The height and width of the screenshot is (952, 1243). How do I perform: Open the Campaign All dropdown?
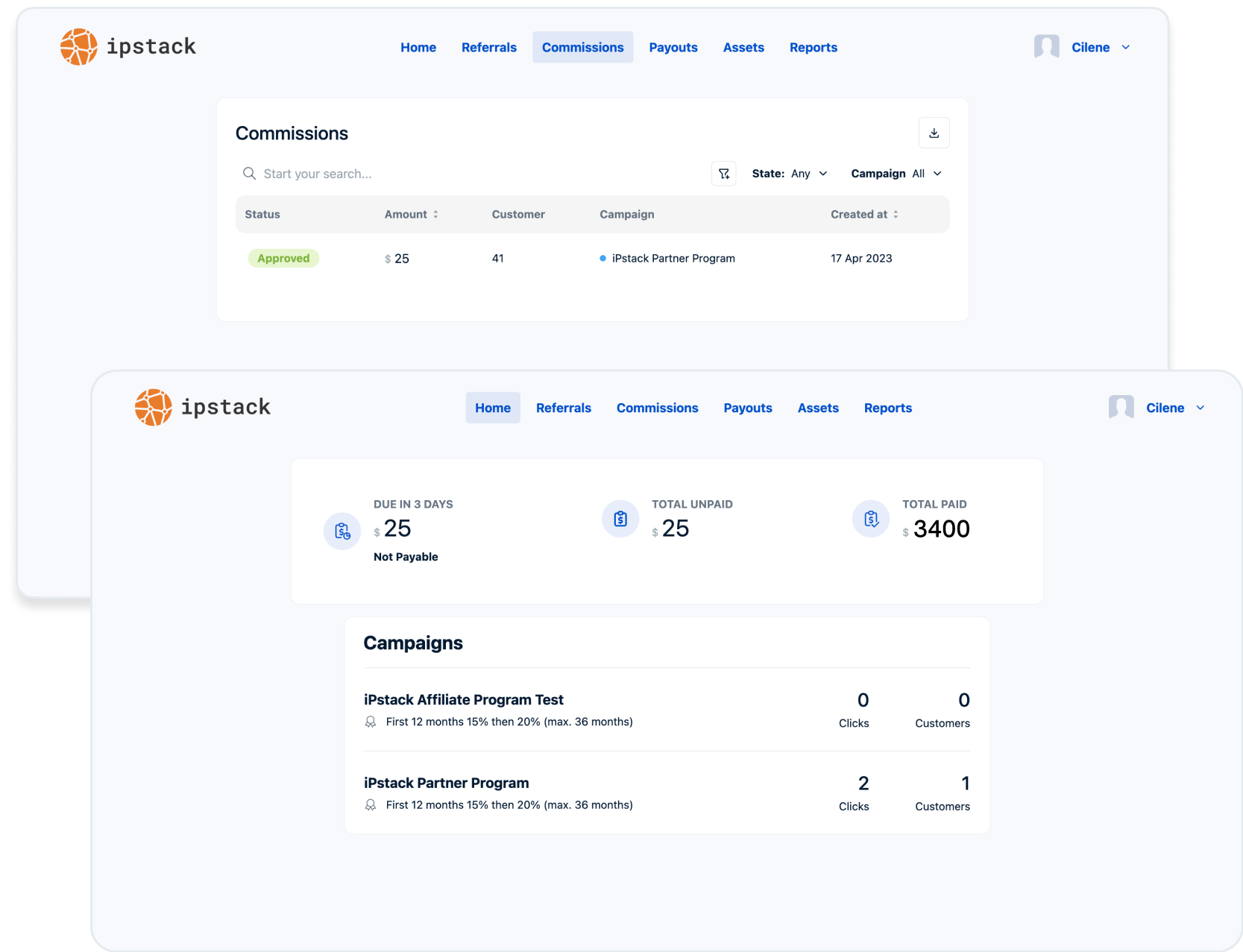point(896,174)
